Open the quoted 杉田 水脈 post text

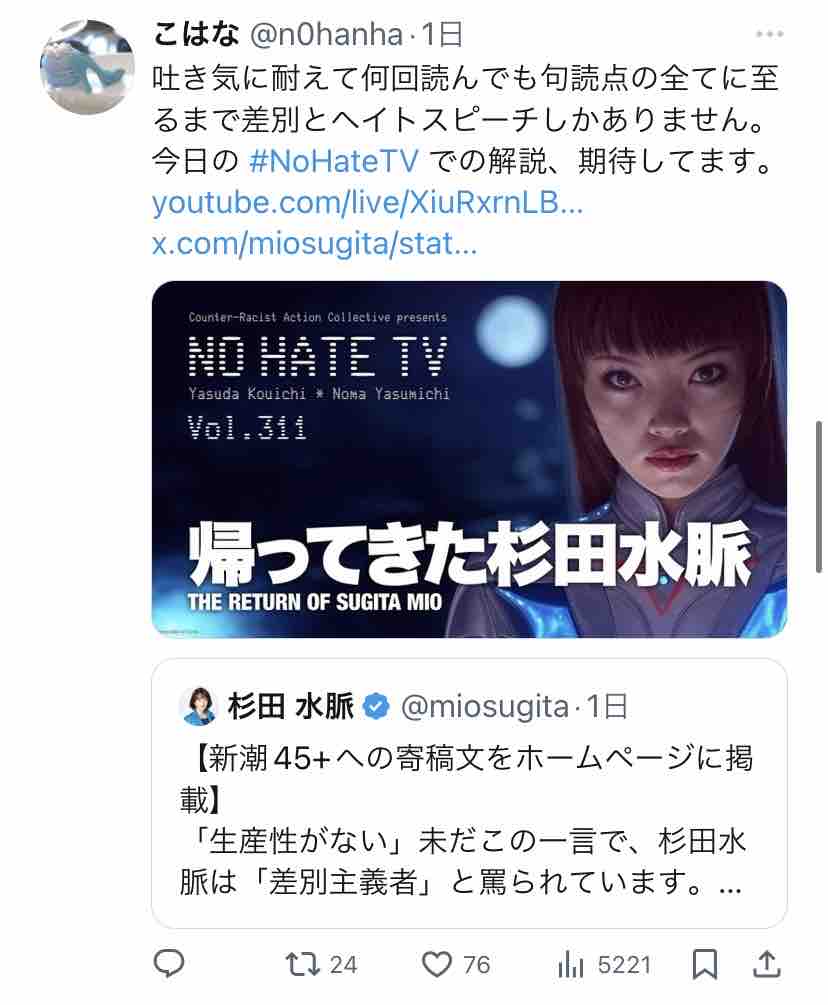(x=467, y=820)
